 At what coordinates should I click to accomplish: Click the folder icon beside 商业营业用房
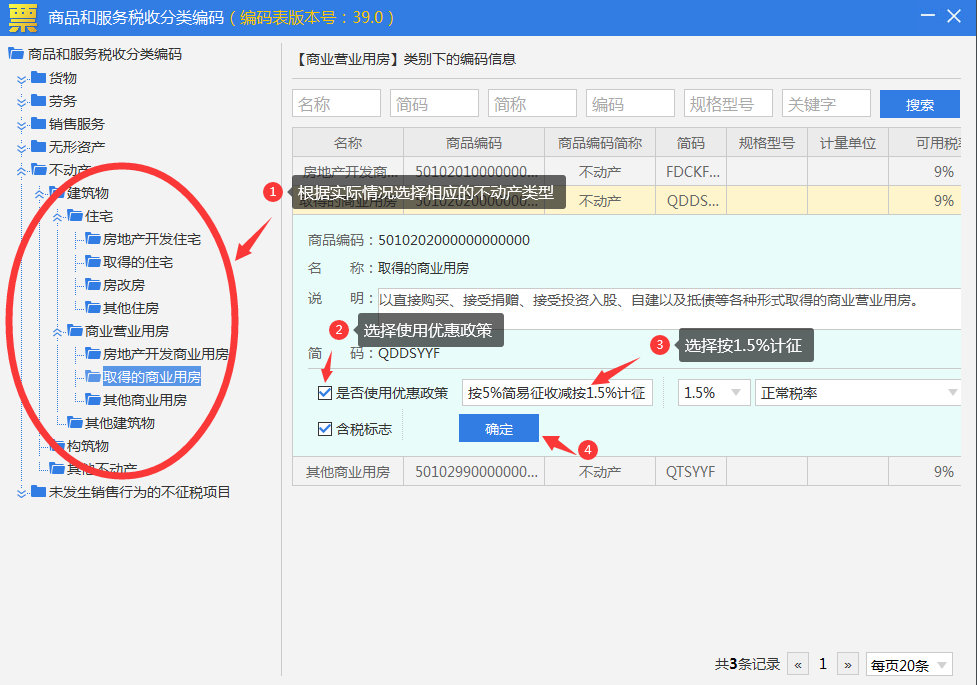click(75, 330)
